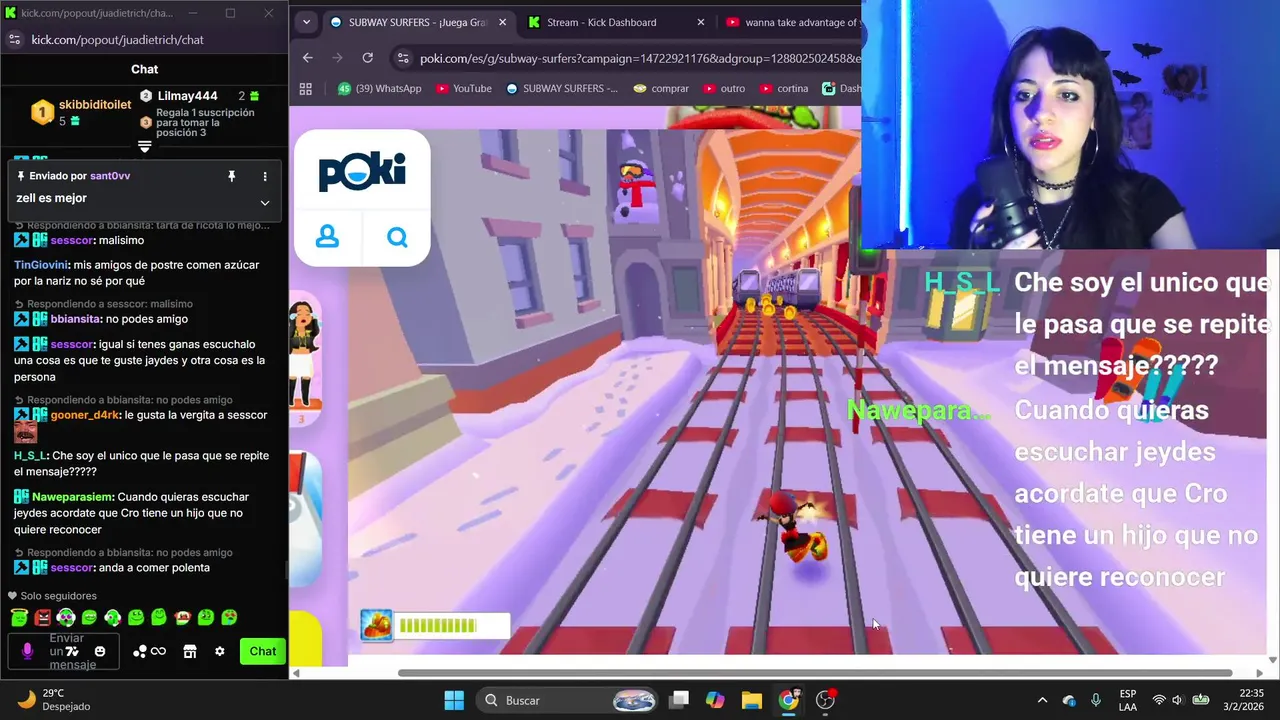Open site settings icon left of poki URL
Screen dimensions: 1280x720
402,58
